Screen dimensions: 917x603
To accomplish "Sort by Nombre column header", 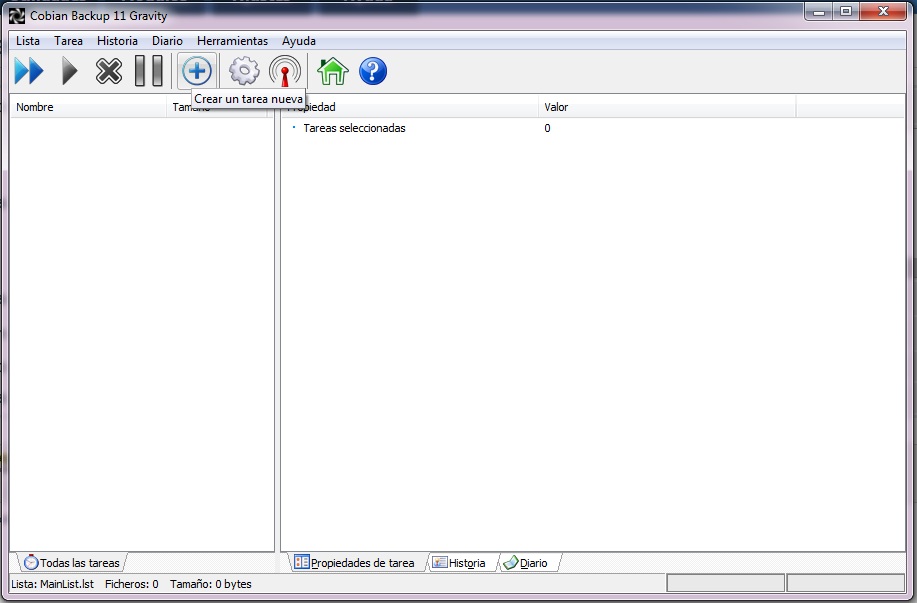I will pyautogui.click(x=88, y=107).
